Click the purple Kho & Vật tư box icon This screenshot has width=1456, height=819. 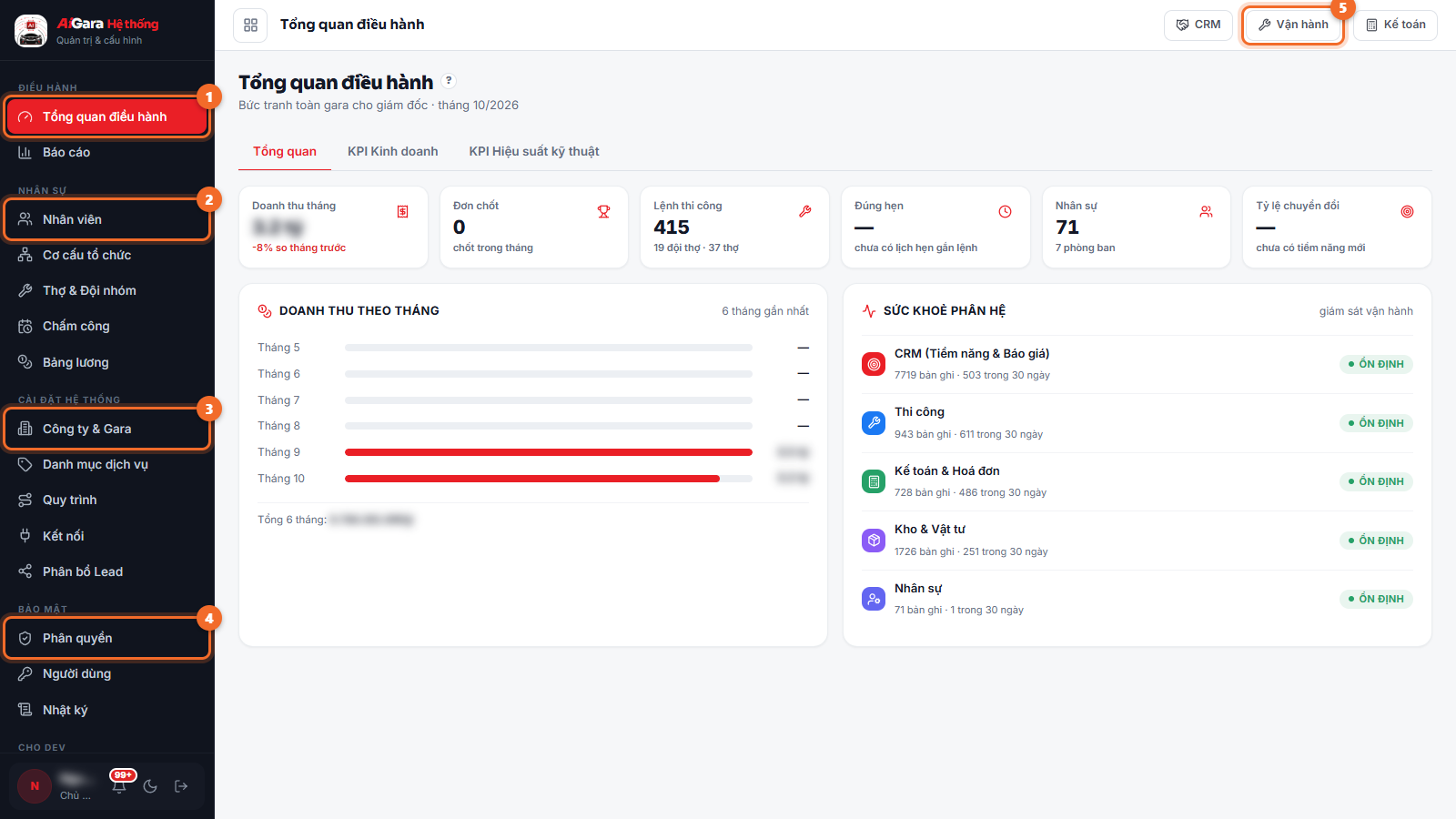[x=874, y=541]
